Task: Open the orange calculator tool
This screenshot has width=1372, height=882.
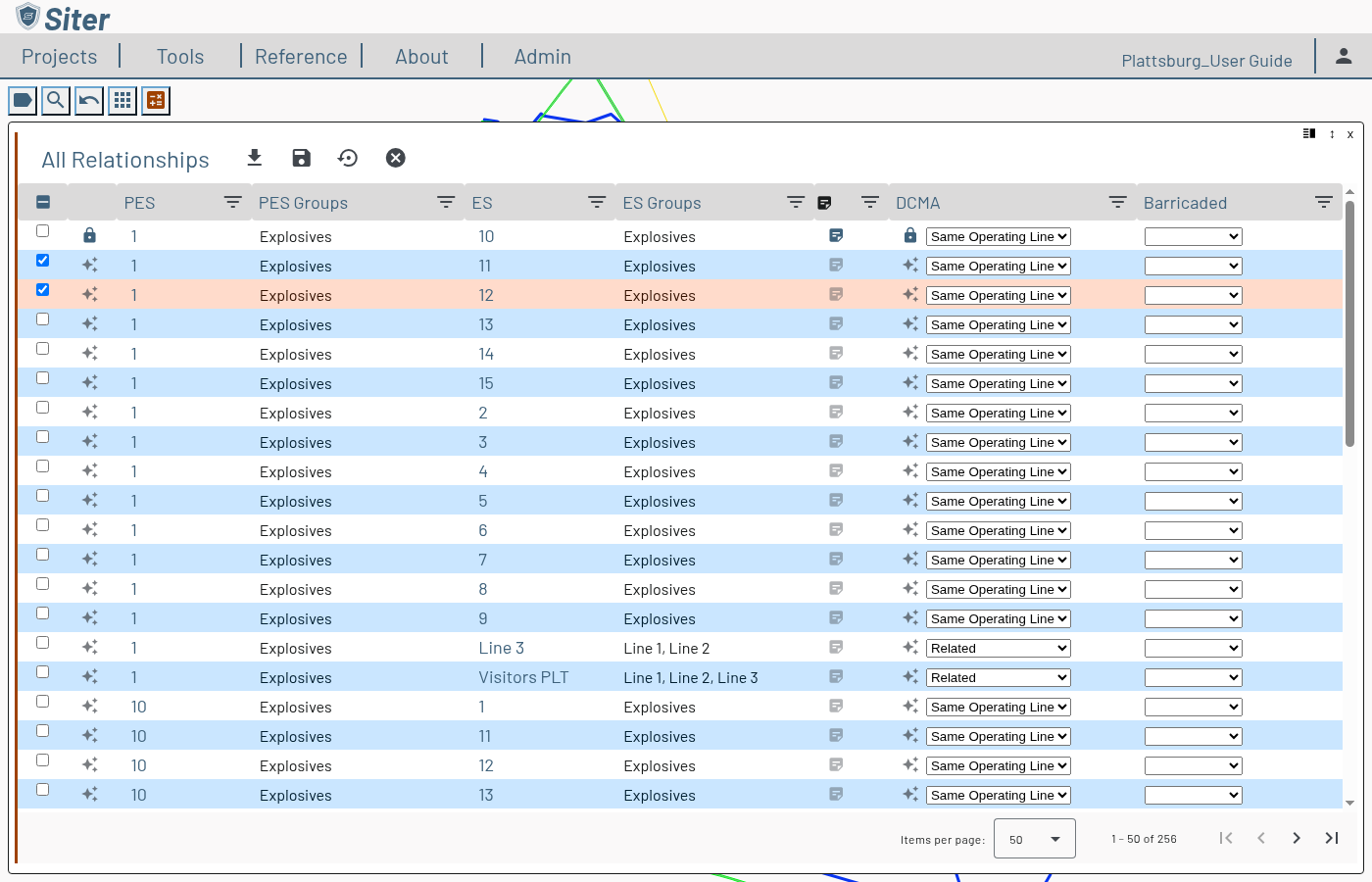Action: [x=156, y=100]
